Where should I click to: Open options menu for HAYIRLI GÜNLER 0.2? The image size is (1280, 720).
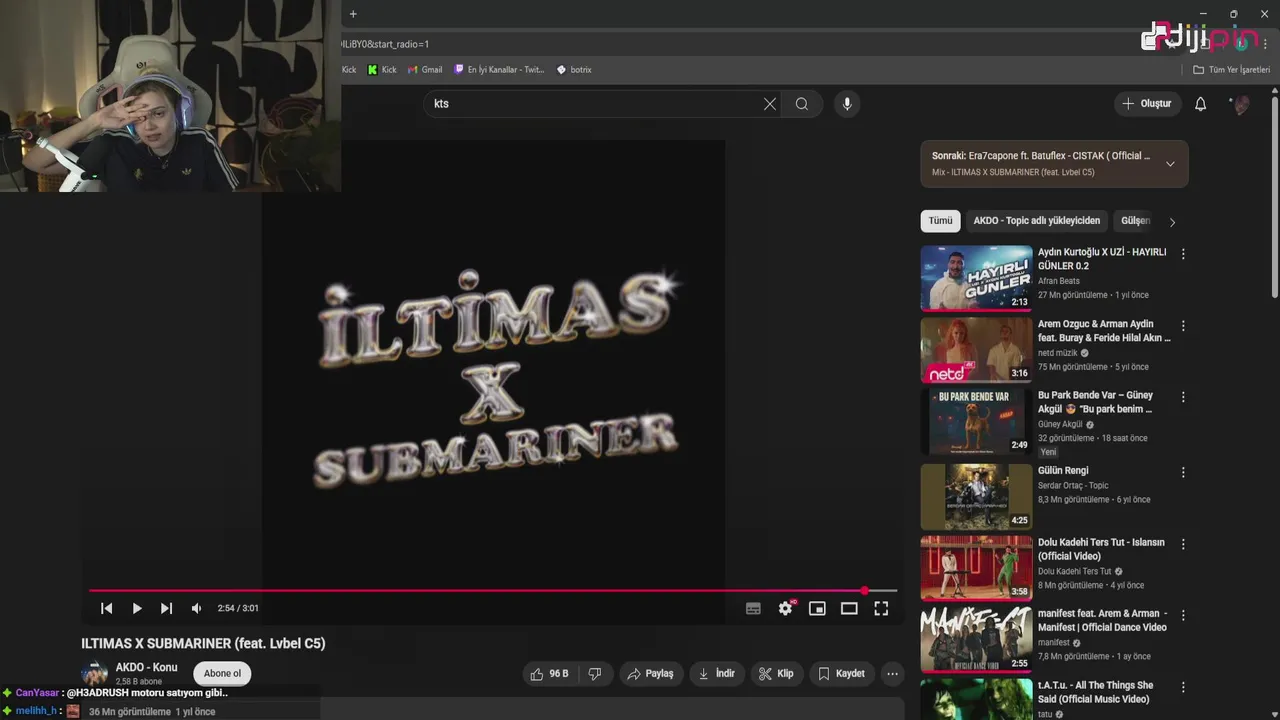[x=1183, y=254]
